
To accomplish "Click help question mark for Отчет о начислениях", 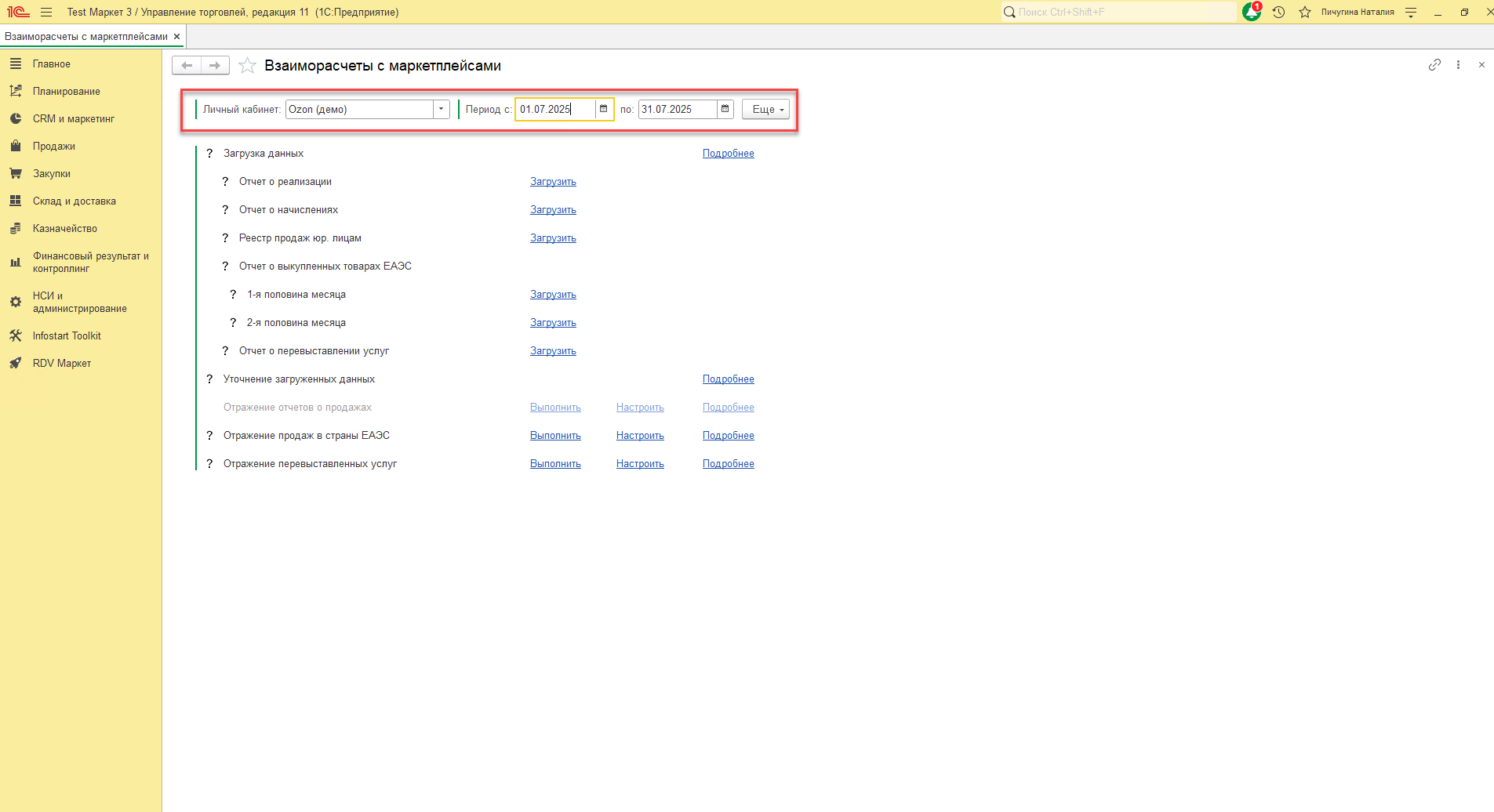I will (225, 210).
